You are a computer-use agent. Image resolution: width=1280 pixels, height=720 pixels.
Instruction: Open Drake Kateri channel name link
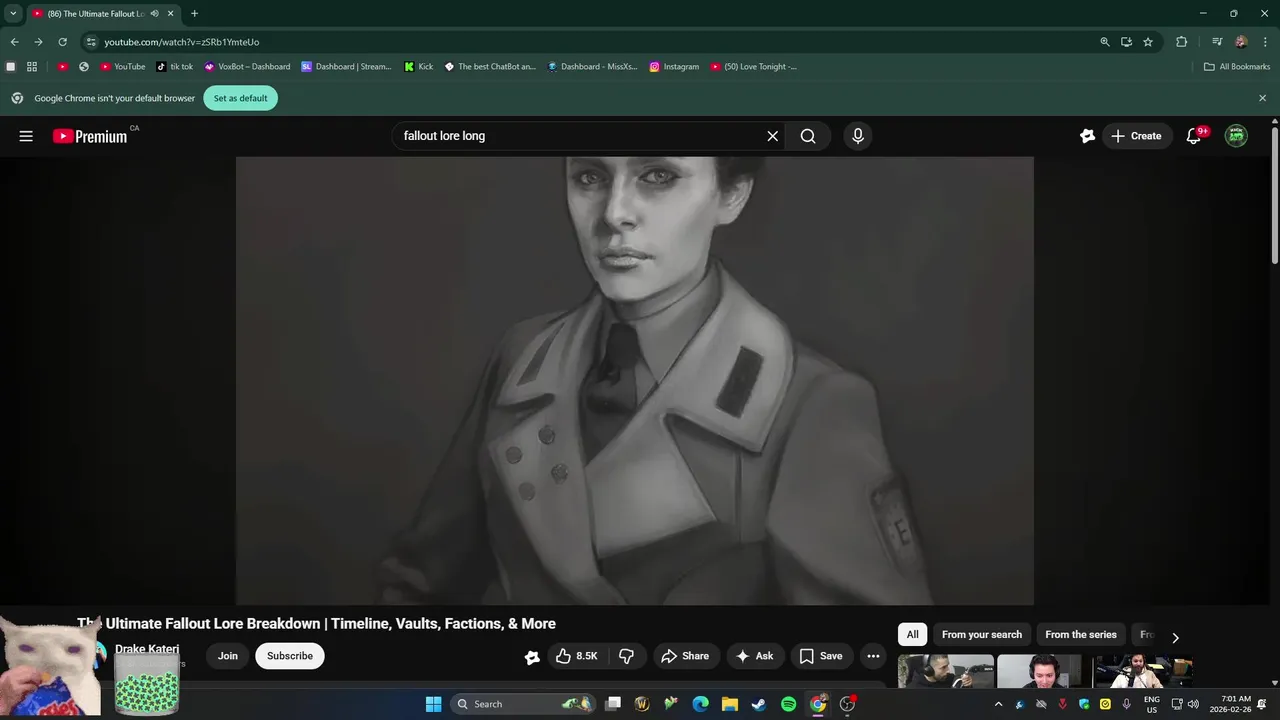point(147,649)
